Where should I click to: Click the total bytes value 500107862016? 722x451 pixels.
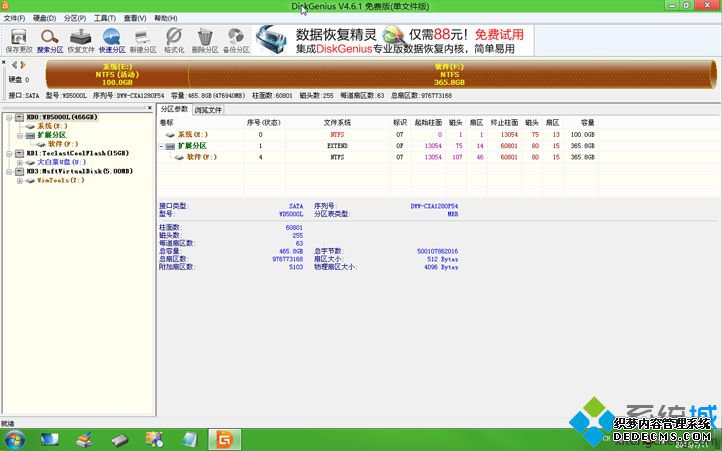point(437,251)
